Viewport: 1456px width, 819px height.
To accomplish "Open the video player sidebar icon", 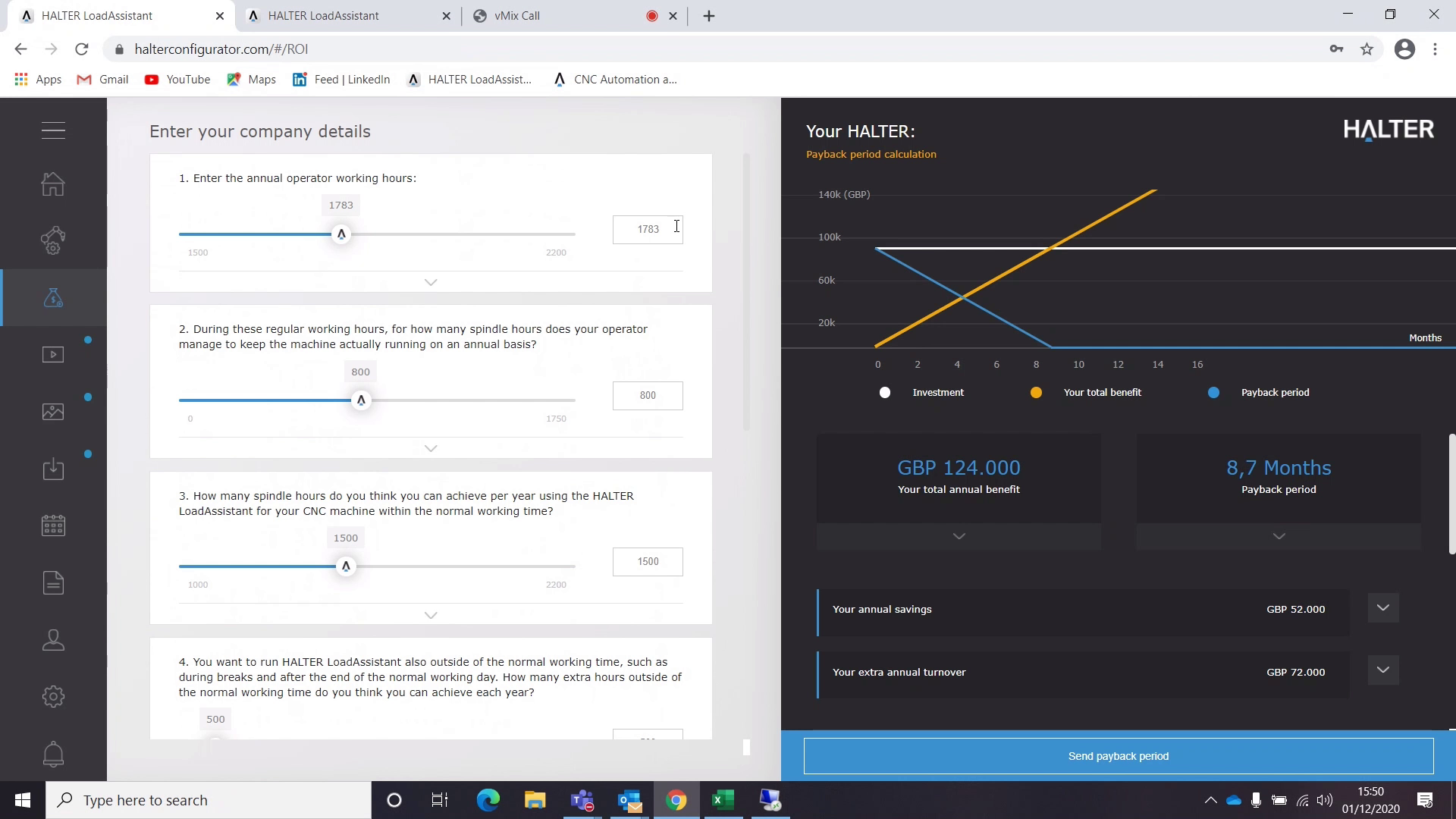I will pyautogui.click(x=53, y=354).
